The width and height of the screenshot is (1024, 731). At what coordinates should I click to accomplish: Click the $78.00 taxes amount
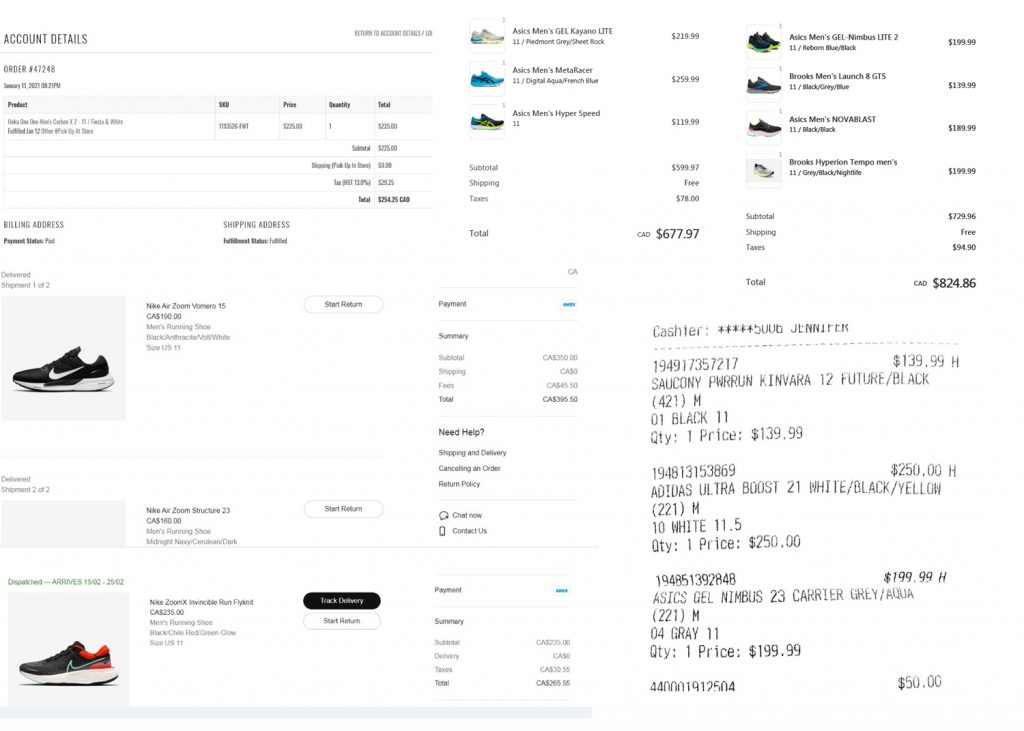point(687,199)
